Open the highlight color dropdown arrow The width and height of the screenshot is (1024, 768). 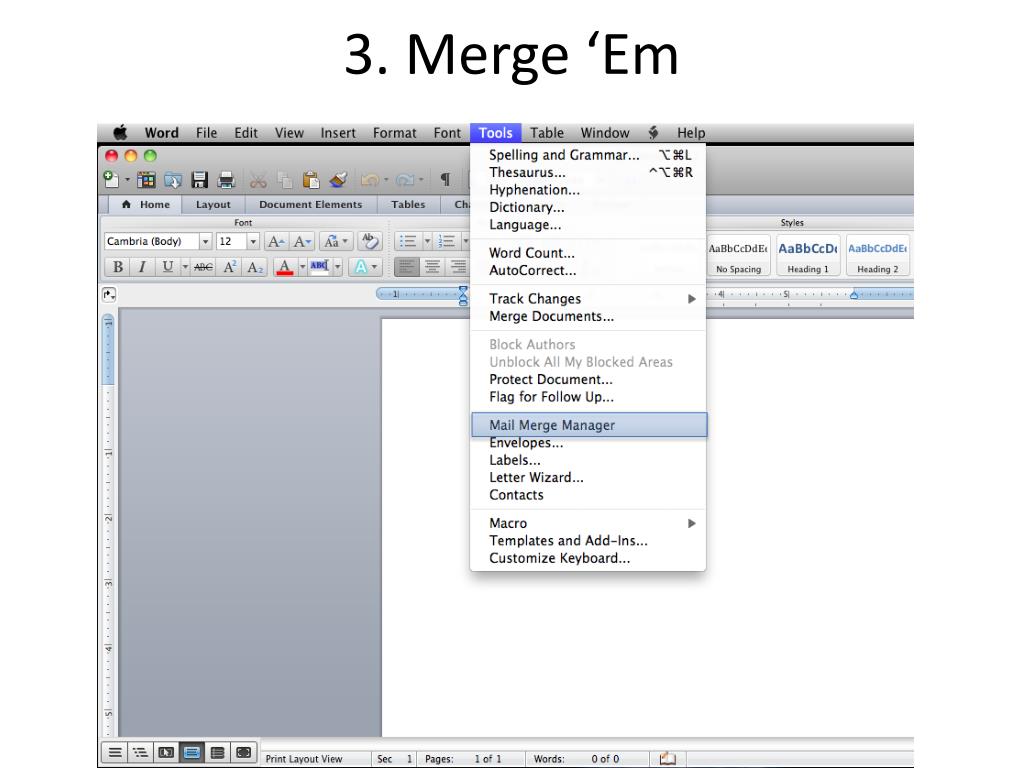point(338,266)
